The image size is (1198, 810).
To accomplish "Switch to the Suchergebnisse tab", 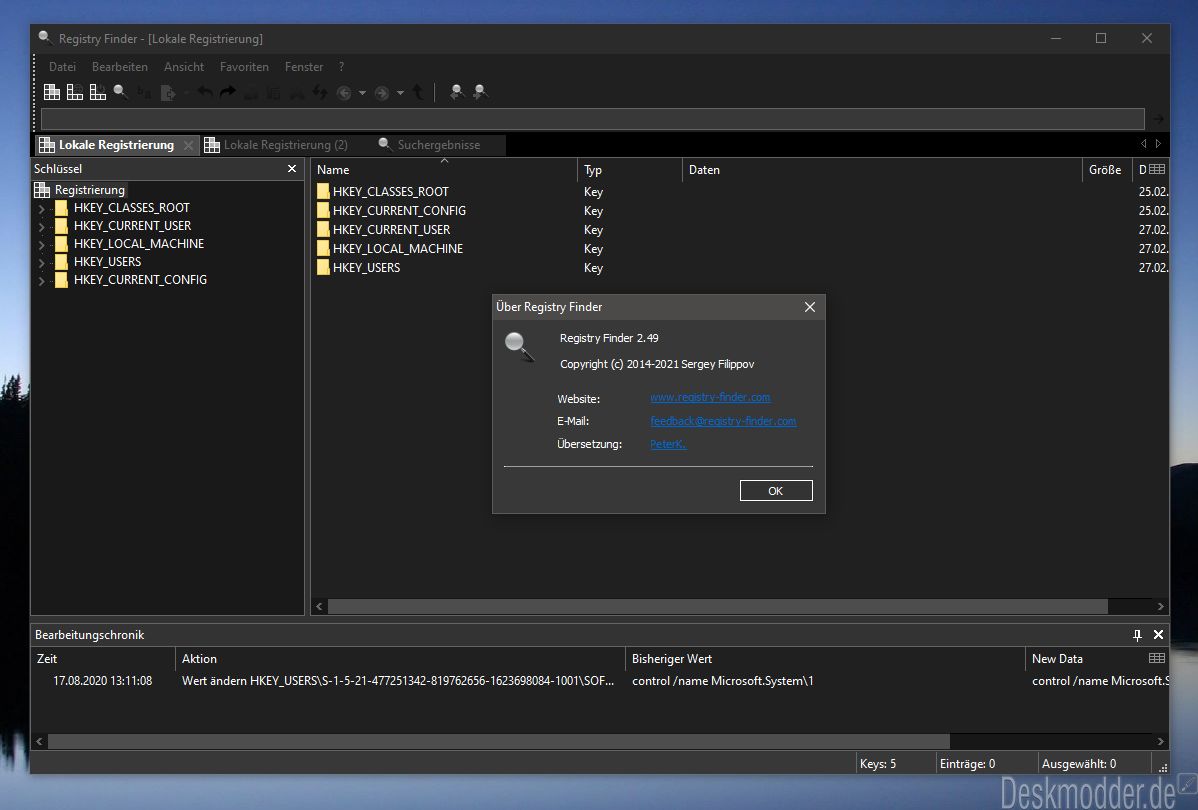I will pos(439,145).
